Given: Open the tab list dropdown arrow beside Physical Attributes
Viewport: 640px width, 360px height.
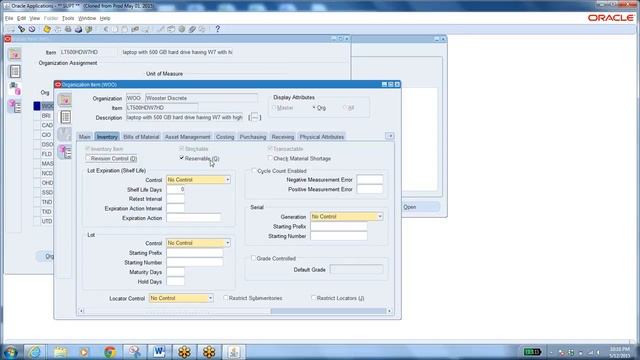Looking at the screenshot, I should pos(390,136).
